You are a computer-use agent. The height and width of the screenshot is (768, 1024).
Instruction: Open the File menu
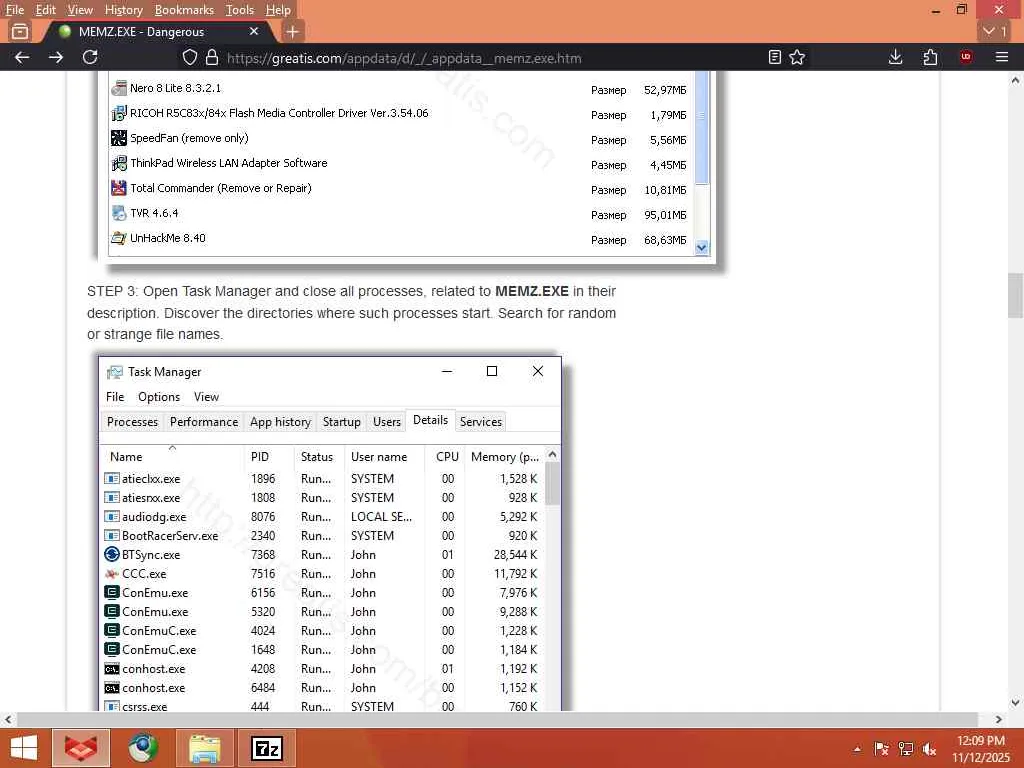click(x=14, y=10)
